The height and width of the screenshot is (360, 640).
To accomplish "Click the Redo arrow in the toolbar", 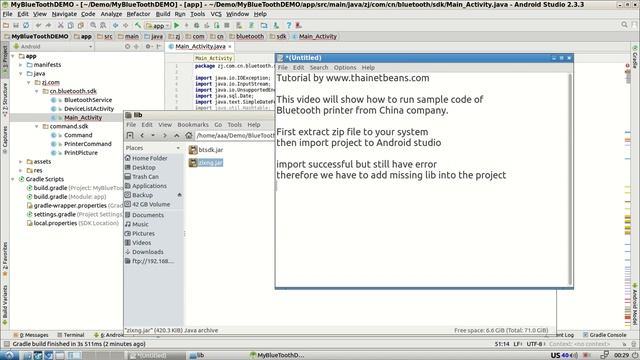I will pyautogui.click(x=48, y=25).
